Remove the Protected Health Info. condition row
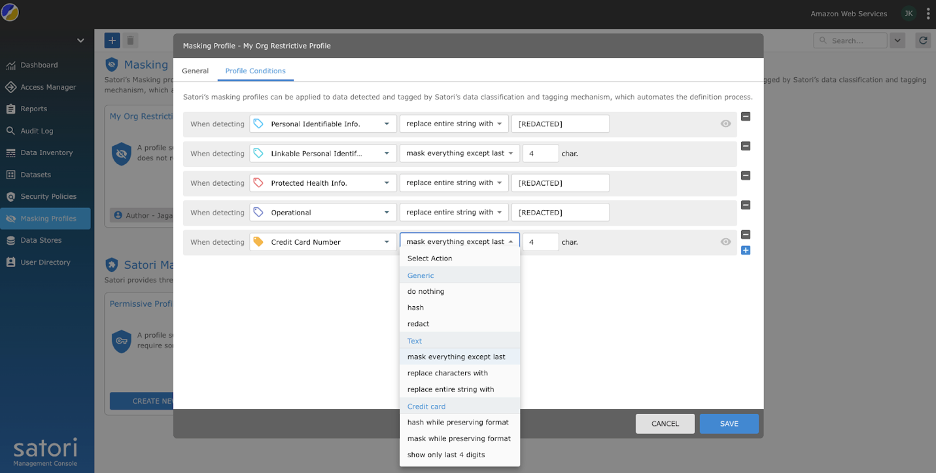The width and height of the screenshot is (936, 474). [746, 176]
